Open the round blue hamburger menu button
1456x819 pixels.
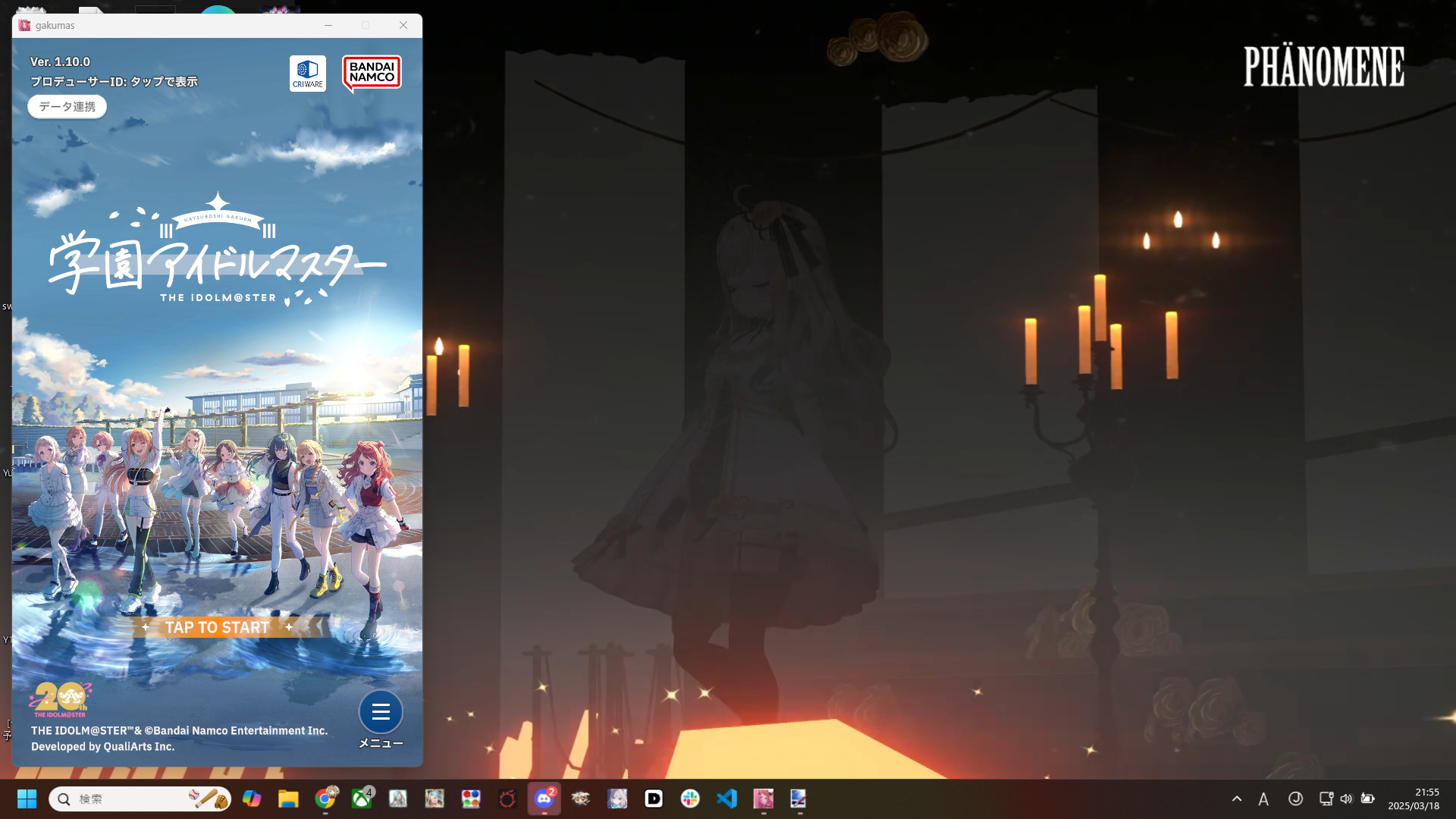point(381,711)
